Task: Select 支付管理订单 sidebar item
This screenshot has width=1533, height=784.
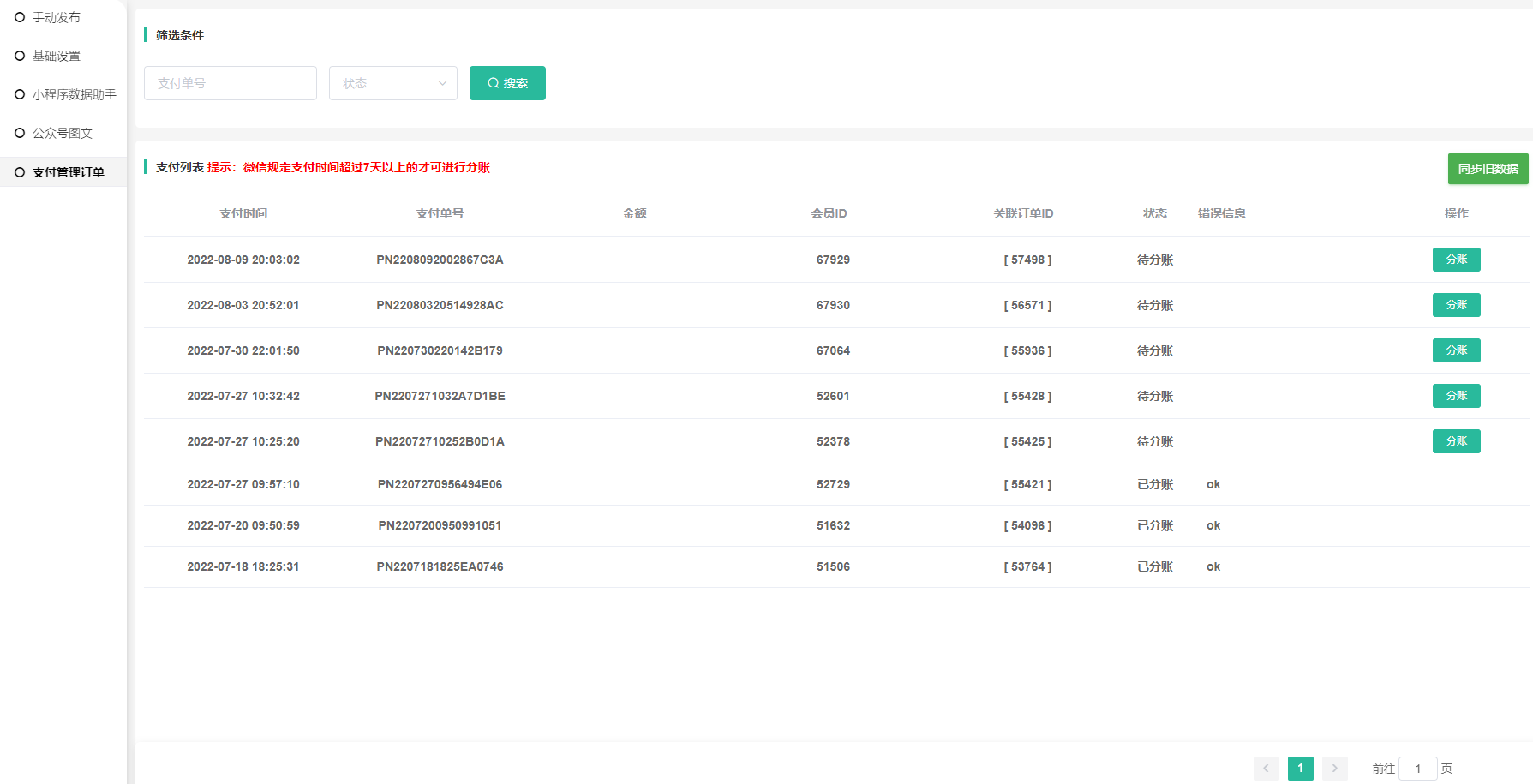Action: tap(68, 172)
